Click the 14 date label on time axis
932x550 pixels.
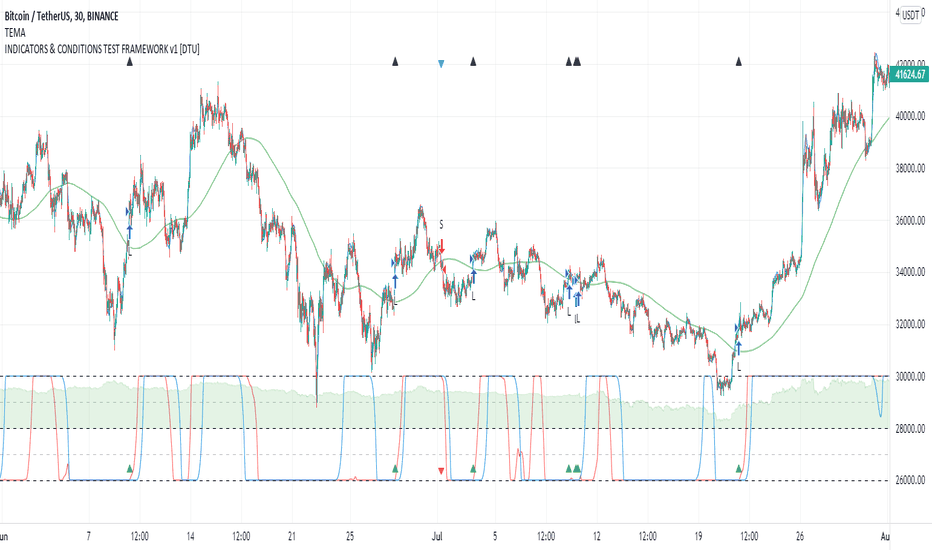190,536
